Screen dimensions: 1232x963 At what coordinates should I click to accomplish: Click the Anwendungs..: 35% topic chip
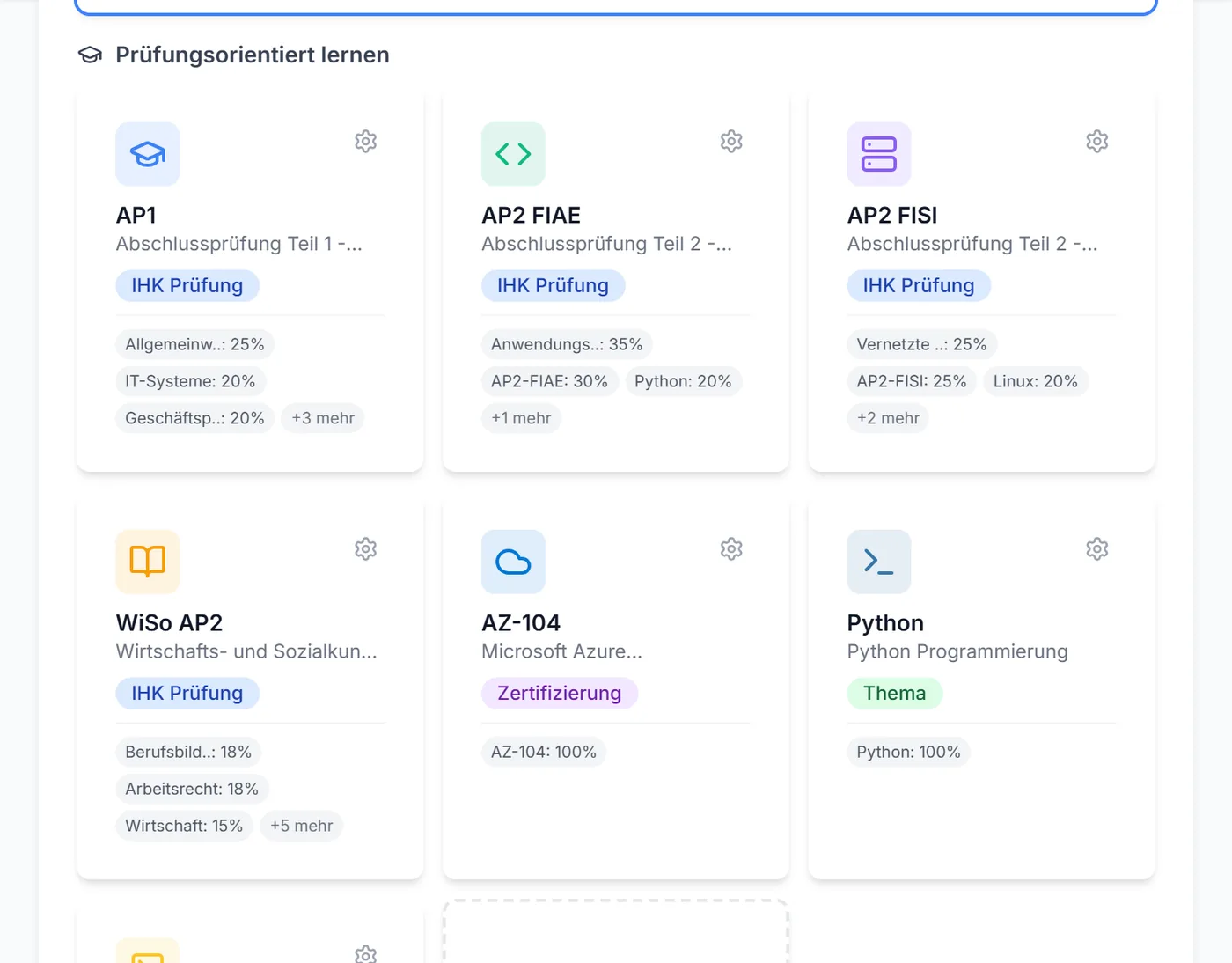pos(567,344)
